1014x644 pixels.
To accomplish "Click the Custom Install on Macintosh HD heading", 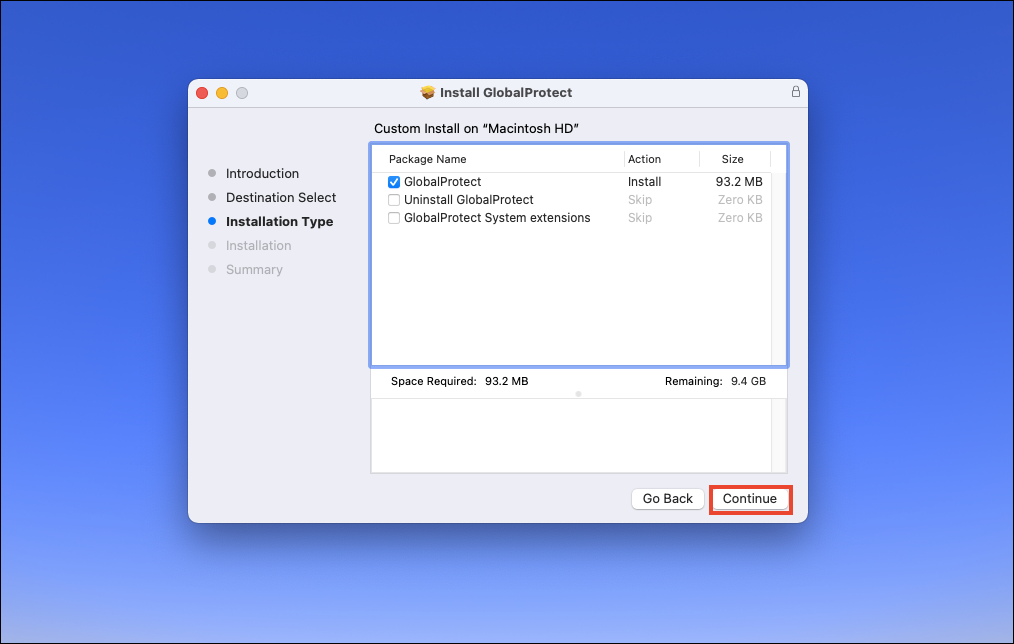I will [476, 129].
